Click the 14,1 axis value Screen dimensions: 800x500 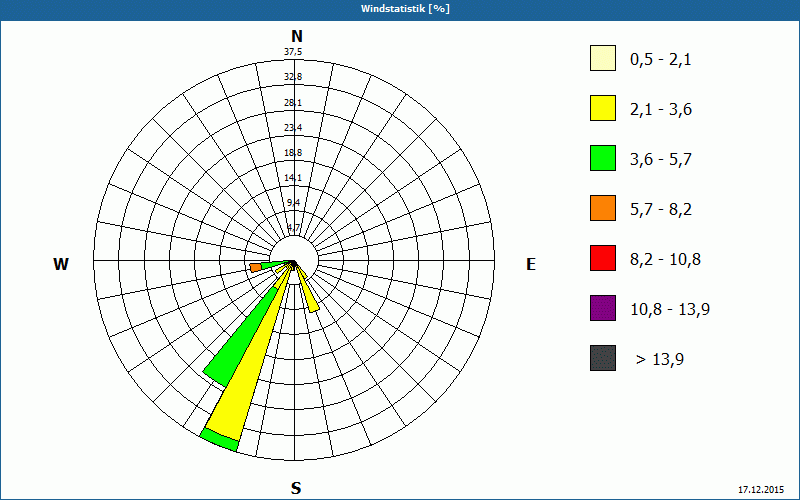(293, 178)
